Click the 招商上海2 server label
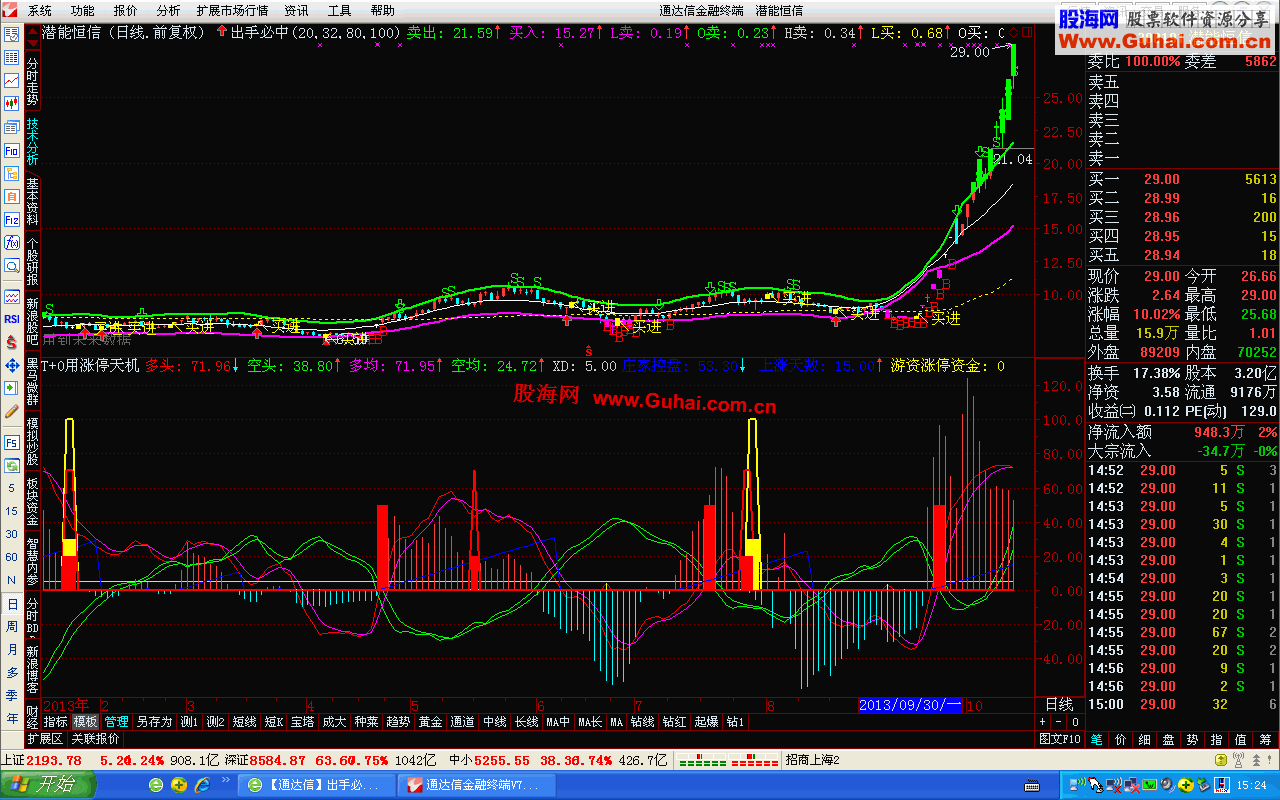The height and width of the screenshot is (800, 1280). (x=813, y=760)
